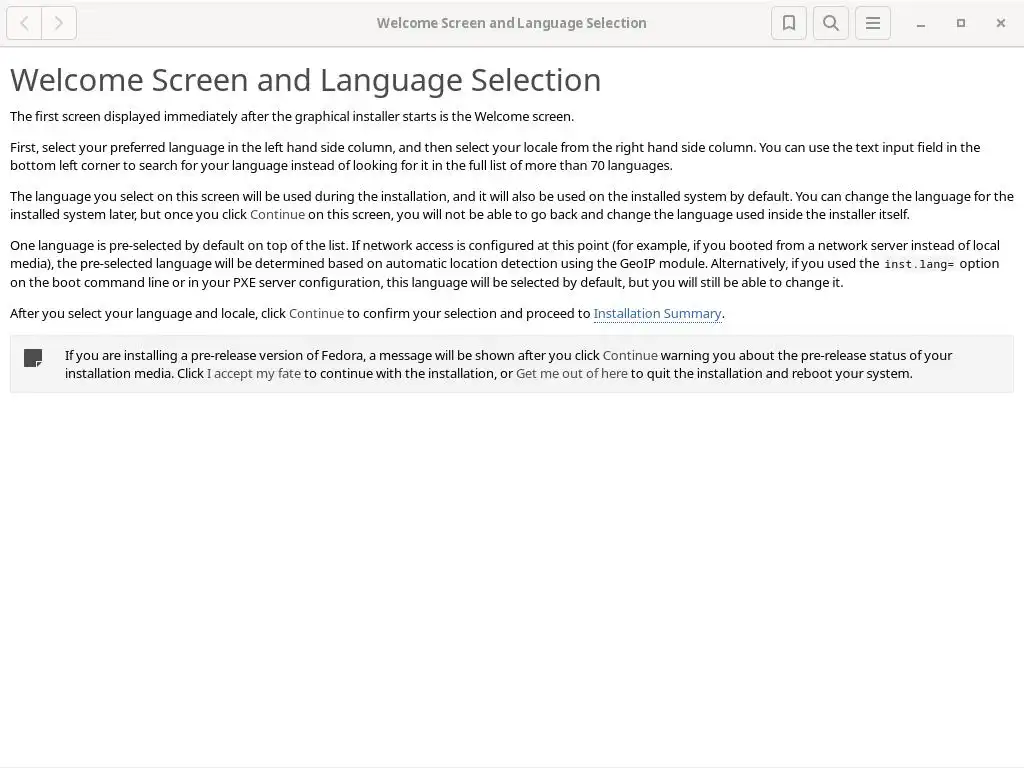
Task: Open the hamburger application menu
Action: [x=873, y=23]
